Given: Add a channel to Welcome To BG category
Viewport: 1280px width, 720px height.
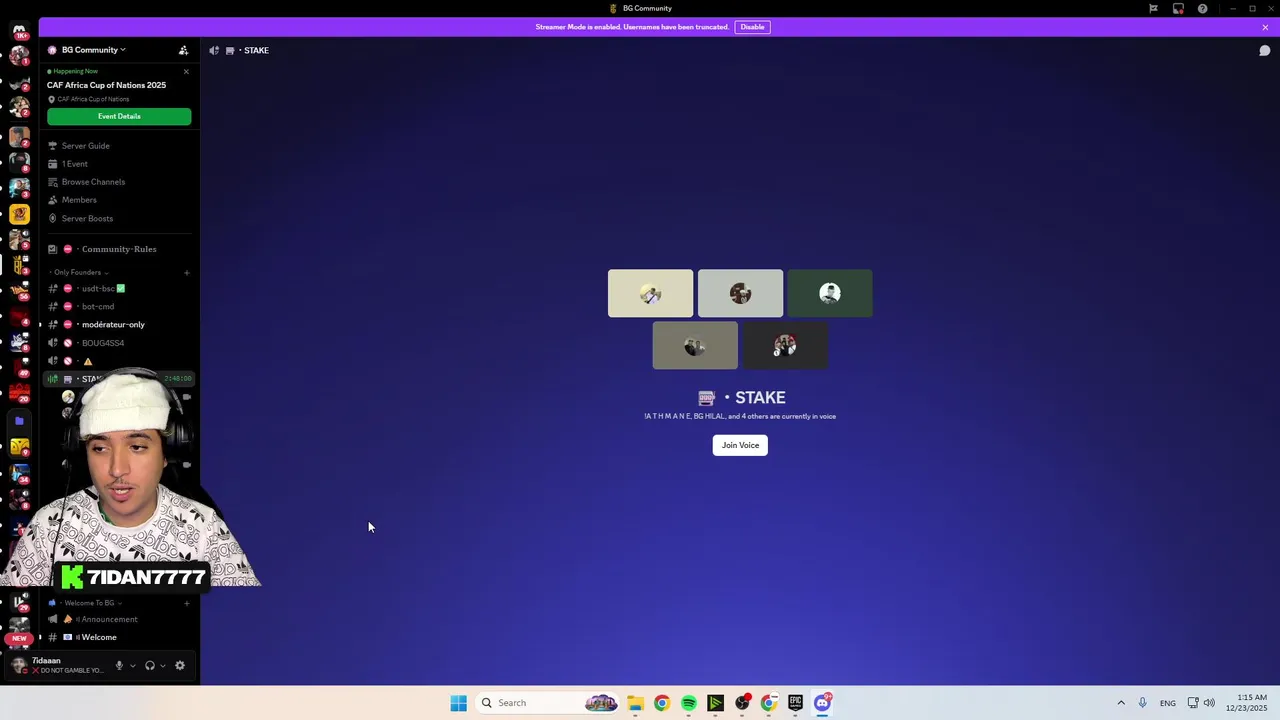Looking at the screenshot, I should pyautogui.click(x=186, y=603).
